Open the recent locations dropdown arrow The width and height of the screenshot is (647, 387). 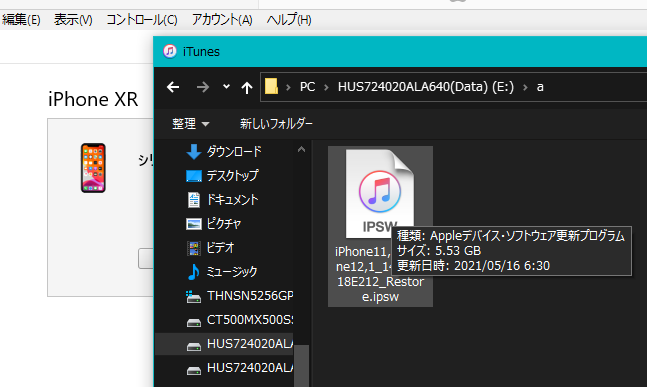point(226,87)
